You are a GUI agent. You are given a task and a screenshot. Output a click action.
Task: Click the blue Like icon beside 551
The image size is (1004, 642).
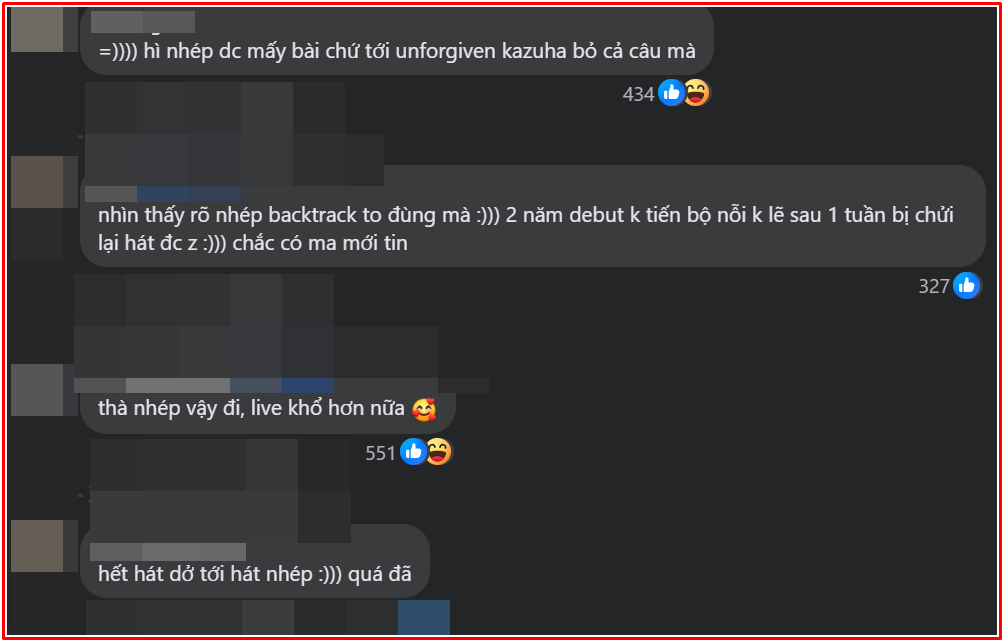[413, 453]
